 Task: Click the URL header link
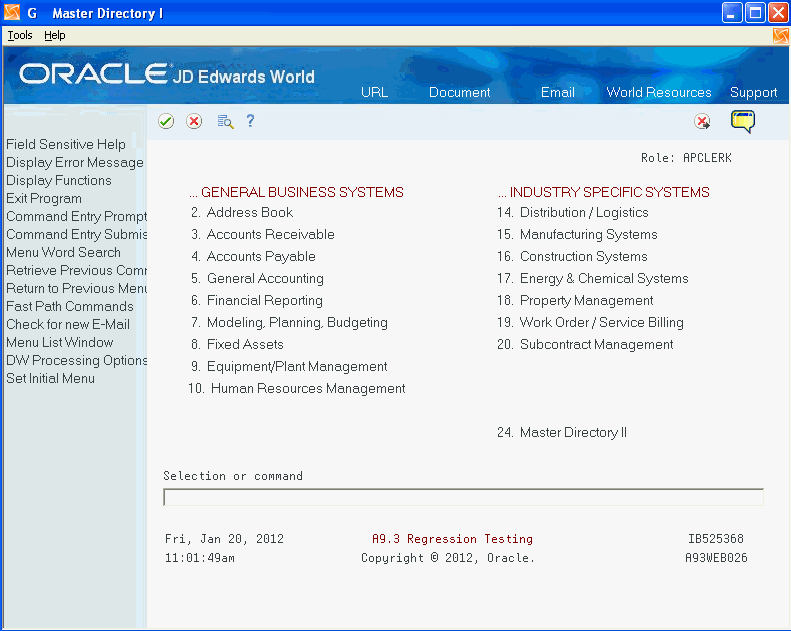tap(374, 92)
